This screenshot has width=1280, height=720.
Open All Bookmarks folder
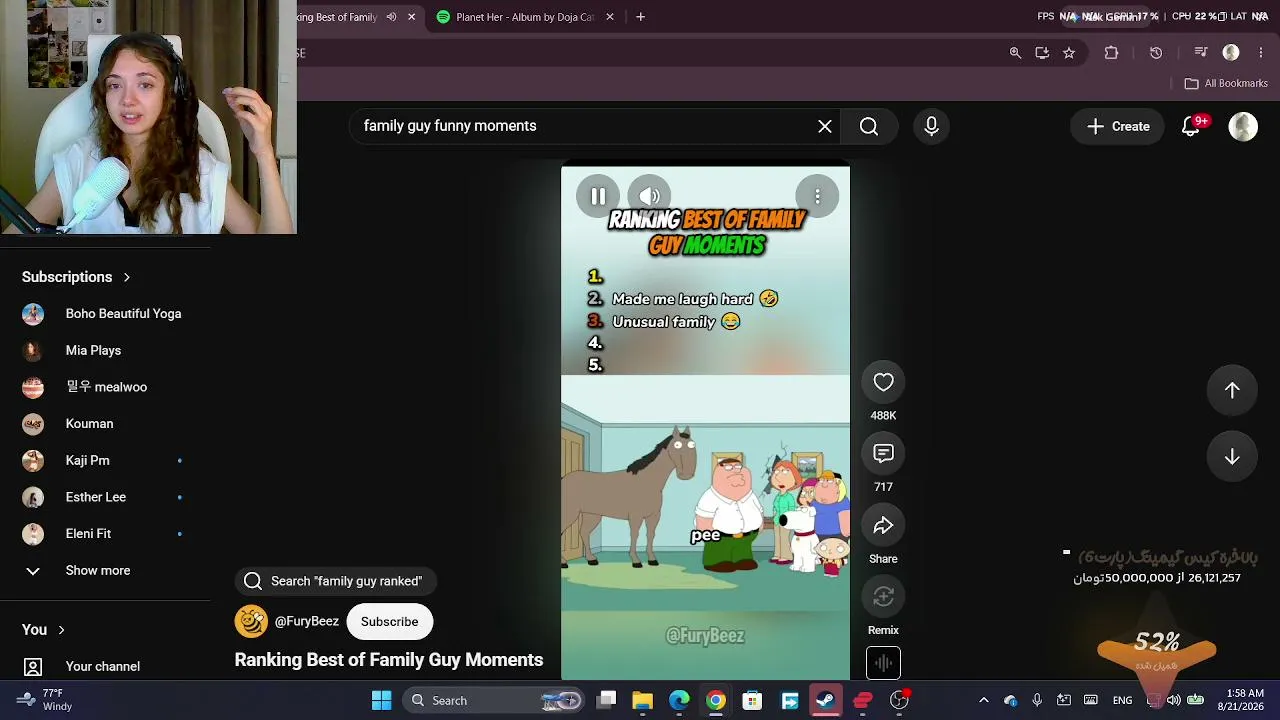coord(1226,84)
